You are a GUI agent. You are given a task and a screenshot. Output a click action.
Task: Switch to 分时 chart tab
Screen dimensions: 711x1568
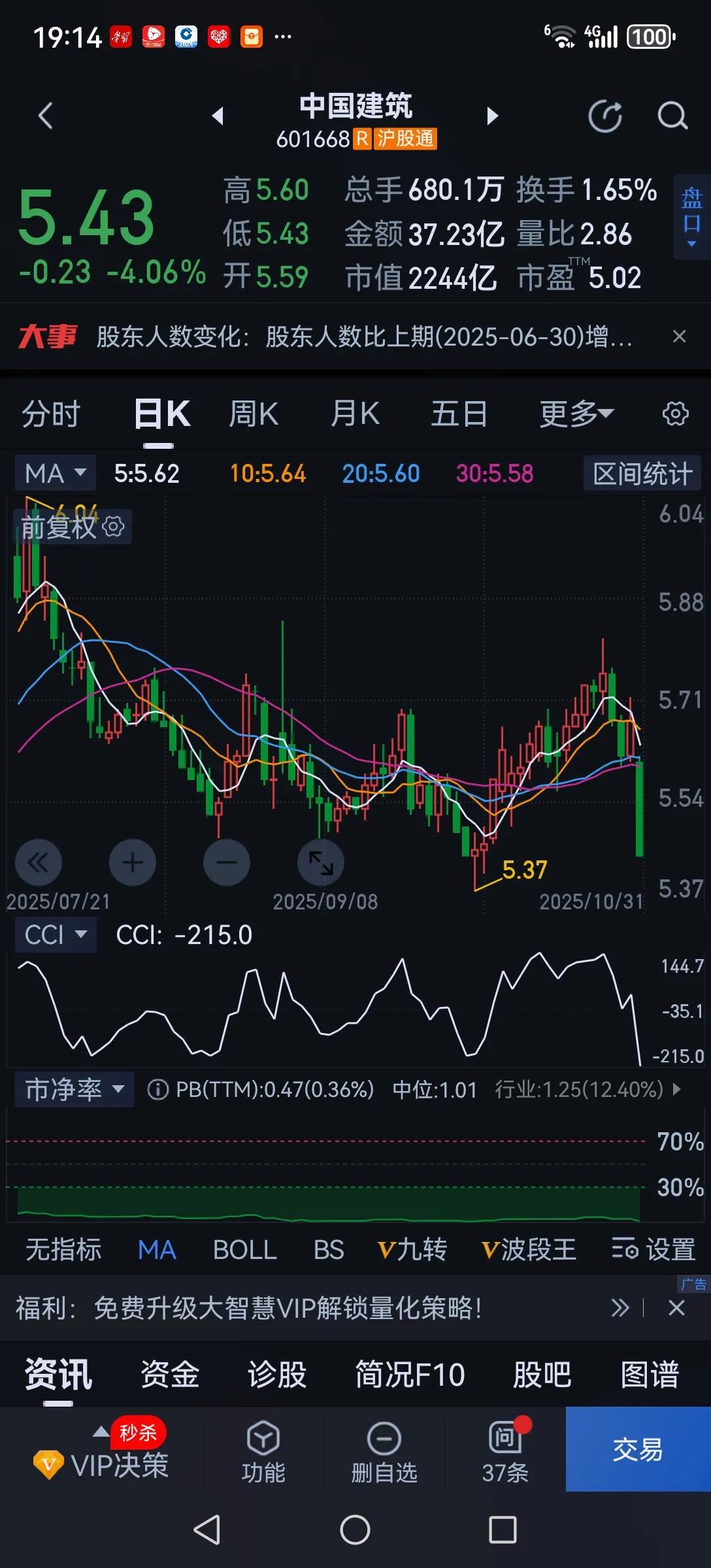point(51,414)
